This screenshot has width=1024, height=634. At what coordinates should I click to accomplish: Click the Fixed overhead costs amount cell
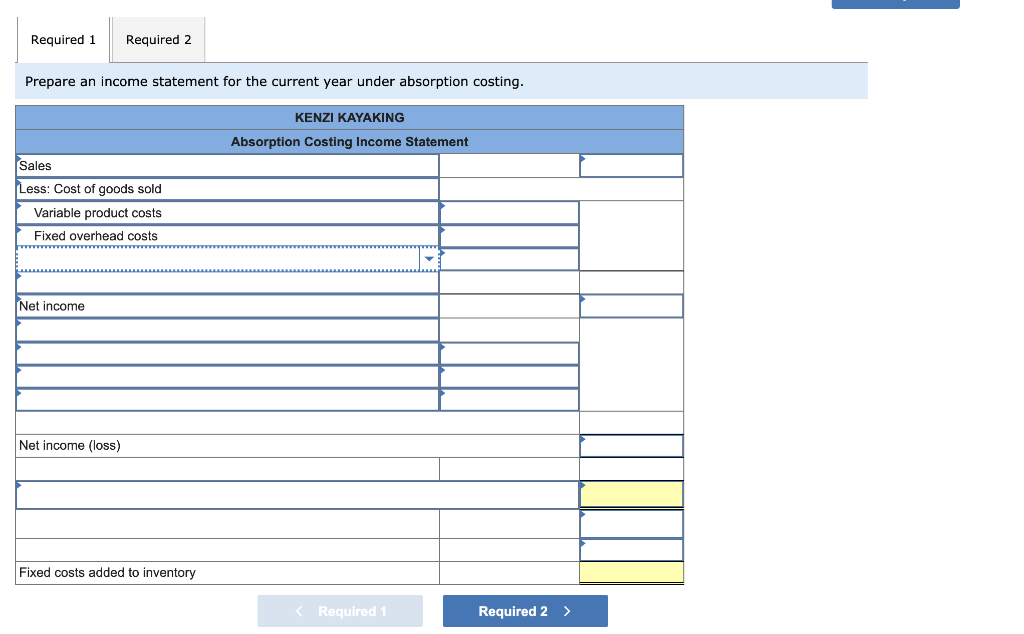(508, 235)
